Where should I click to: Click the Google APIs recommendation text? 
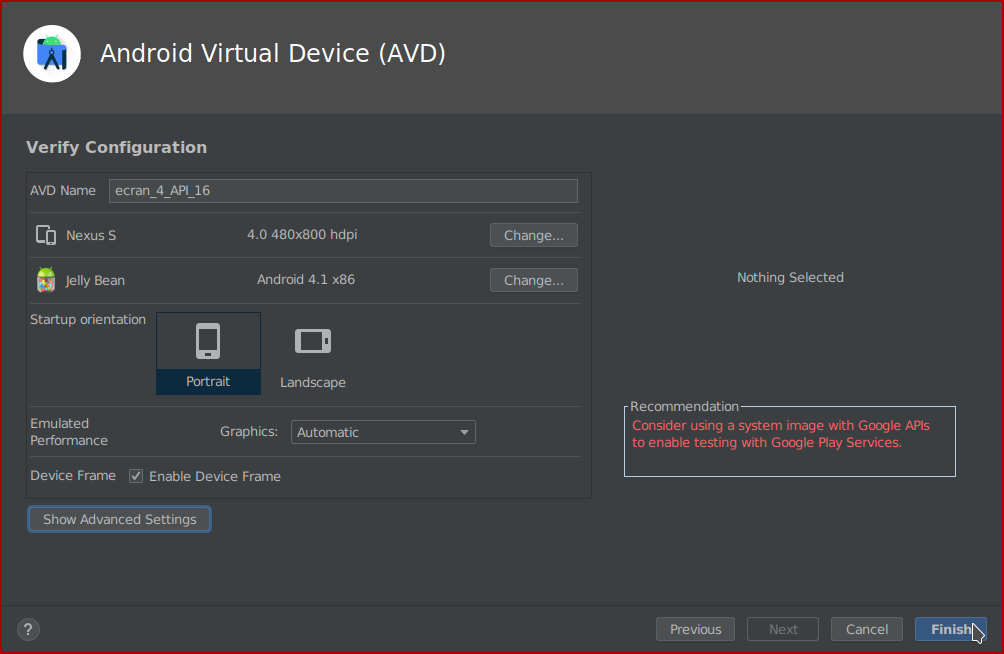[780, 434]
